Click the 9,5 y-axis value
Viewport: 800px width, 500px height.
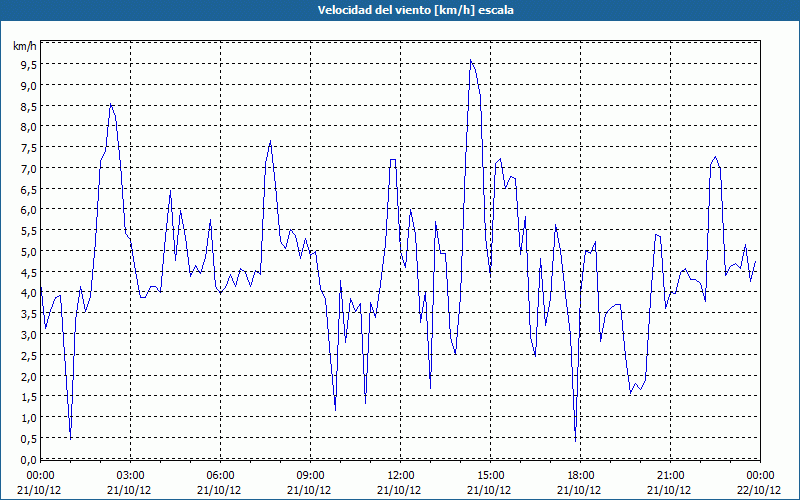click(29, 64)
